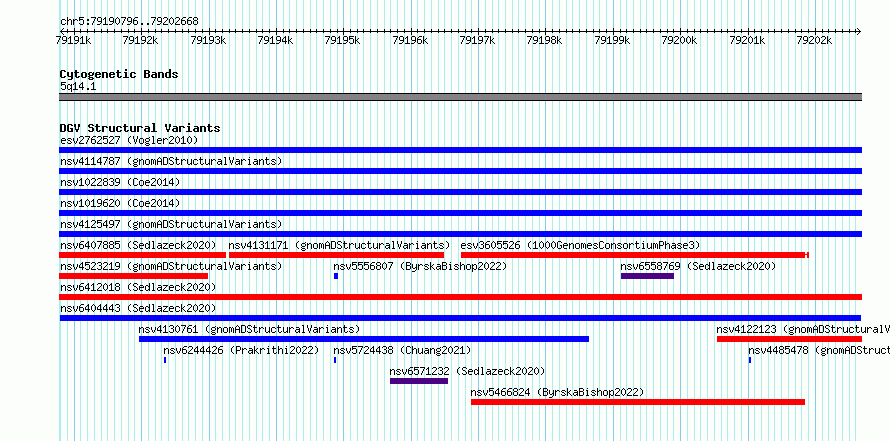Click the nsv6558769 (Sedlazeck2020) label
Screen dimensions: 890x441
[698, 266]
